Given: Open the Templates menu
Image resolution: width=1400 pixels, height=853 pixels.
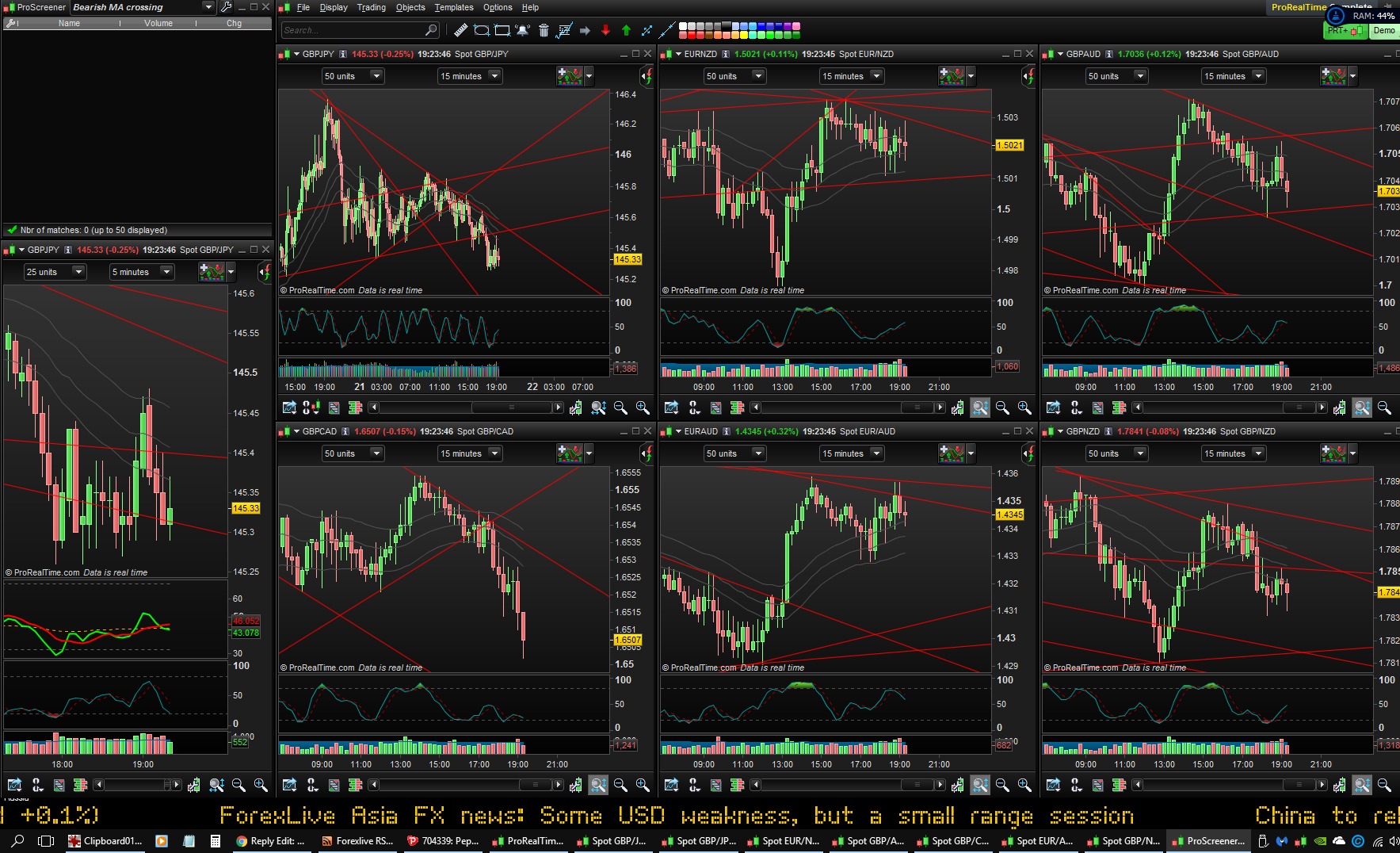Looking at the screenshot, I should point(454,7).
